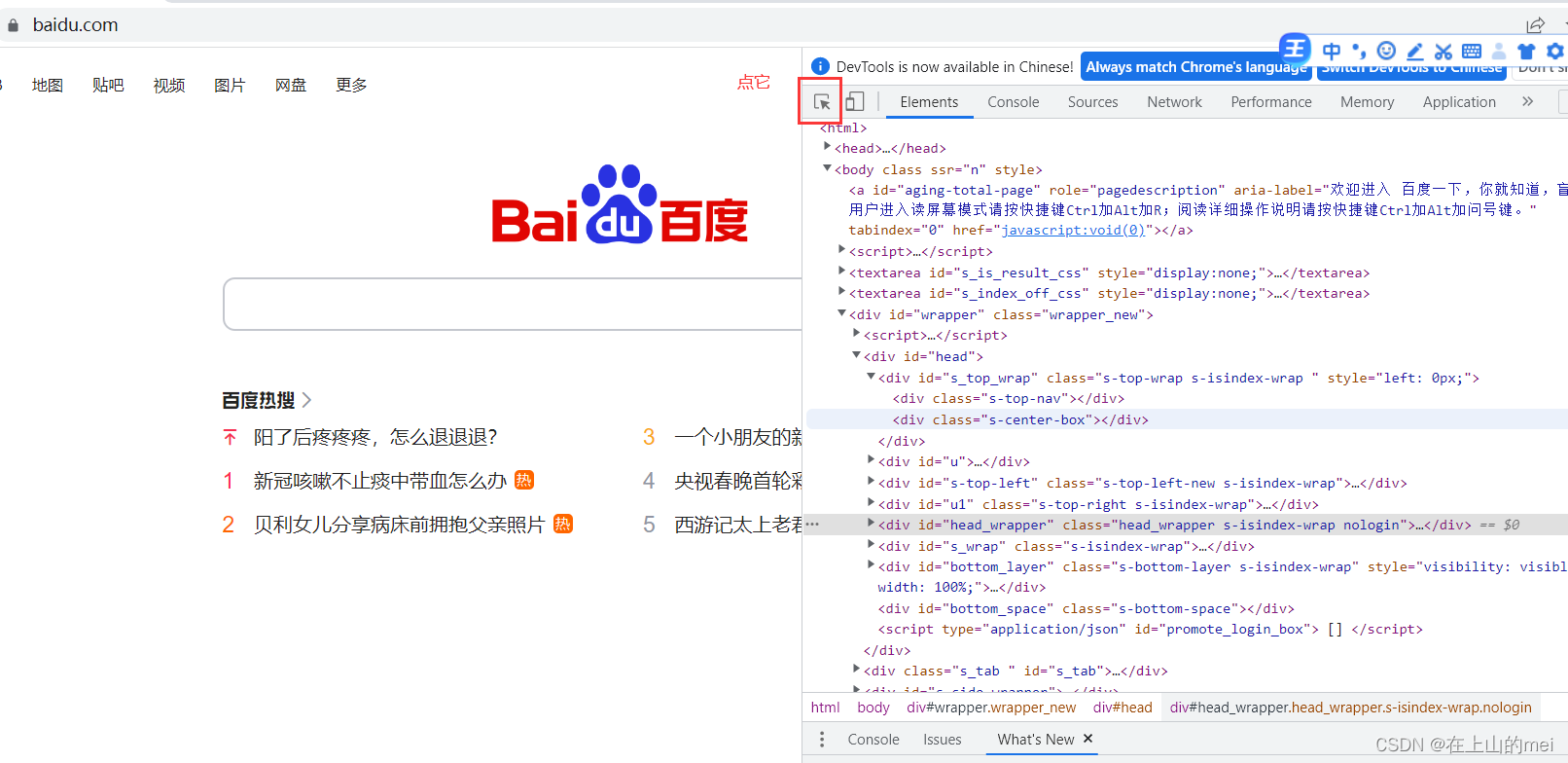Open the Performance tab

point(1271,101)
